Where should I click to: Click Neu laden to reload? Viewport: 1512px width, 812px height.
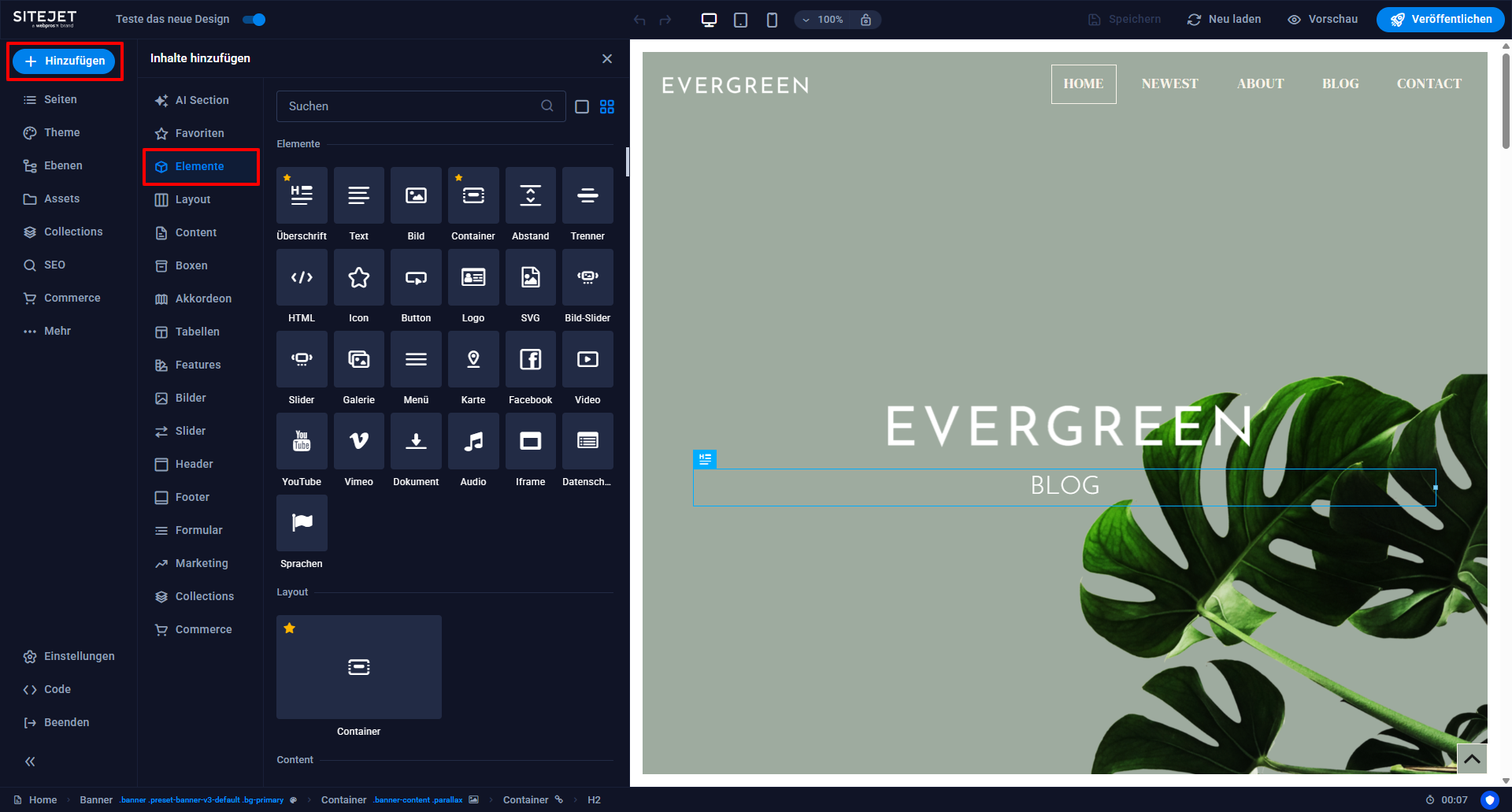click(x=1225, y=20)
